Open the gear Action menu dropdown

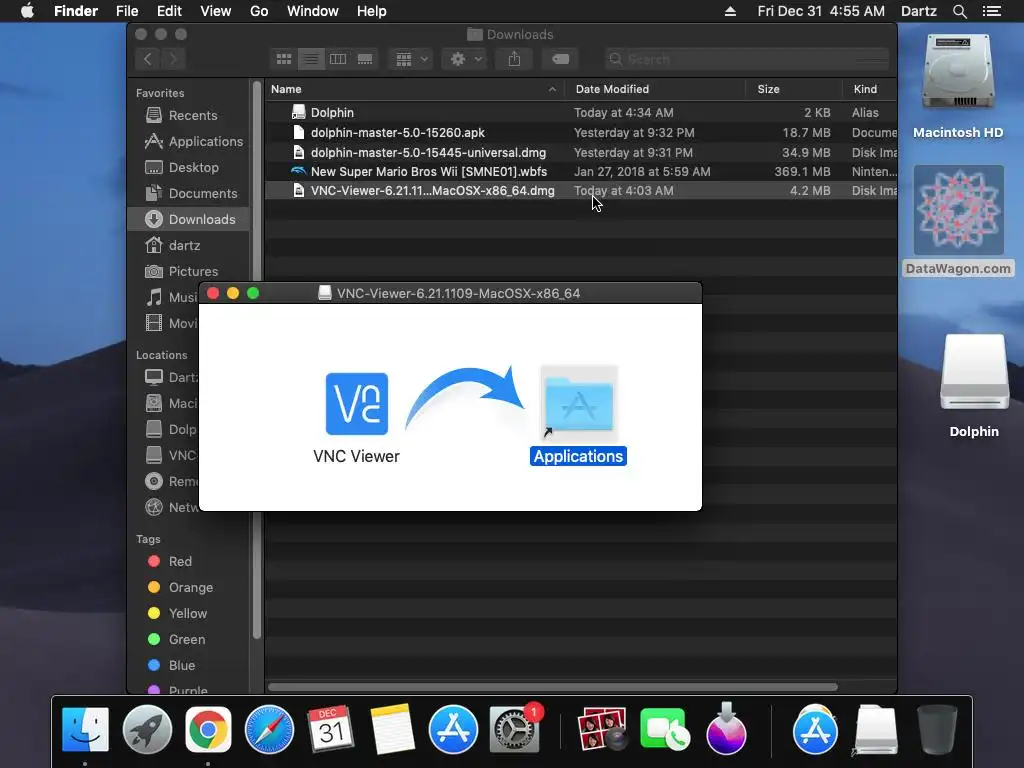click(x=465, y=59)
